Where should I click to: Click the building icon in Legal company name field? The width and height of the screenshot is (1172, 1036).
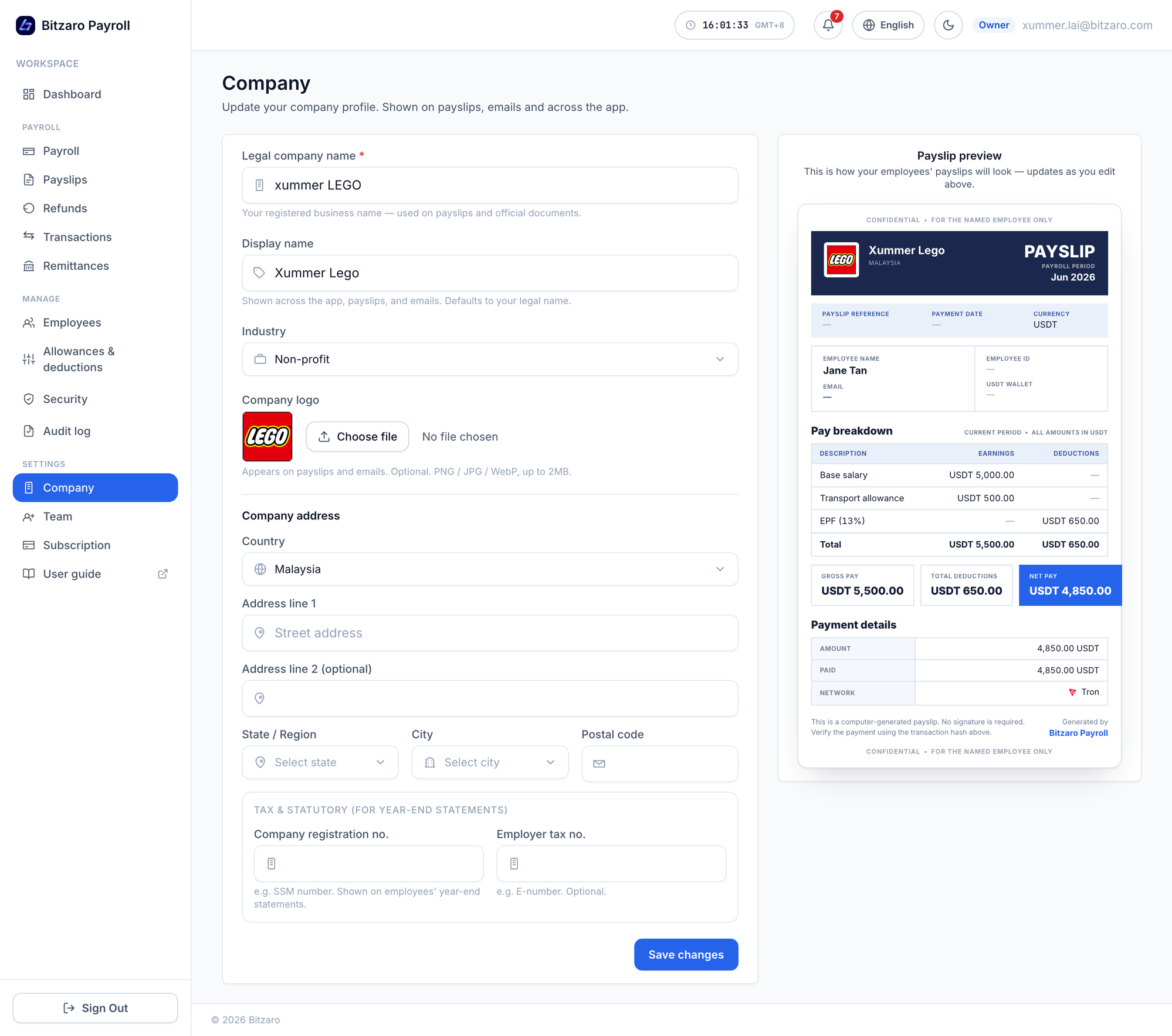pyautogui.click(x=259, y=185)
